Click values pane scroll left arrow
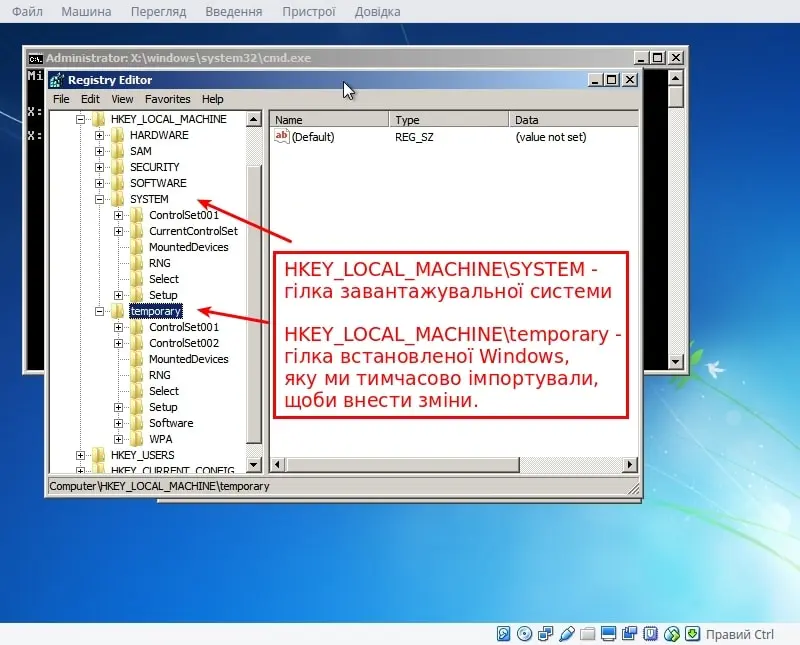Screen dimensions: 800x645 pyautogui.click(x=277, y=464)
